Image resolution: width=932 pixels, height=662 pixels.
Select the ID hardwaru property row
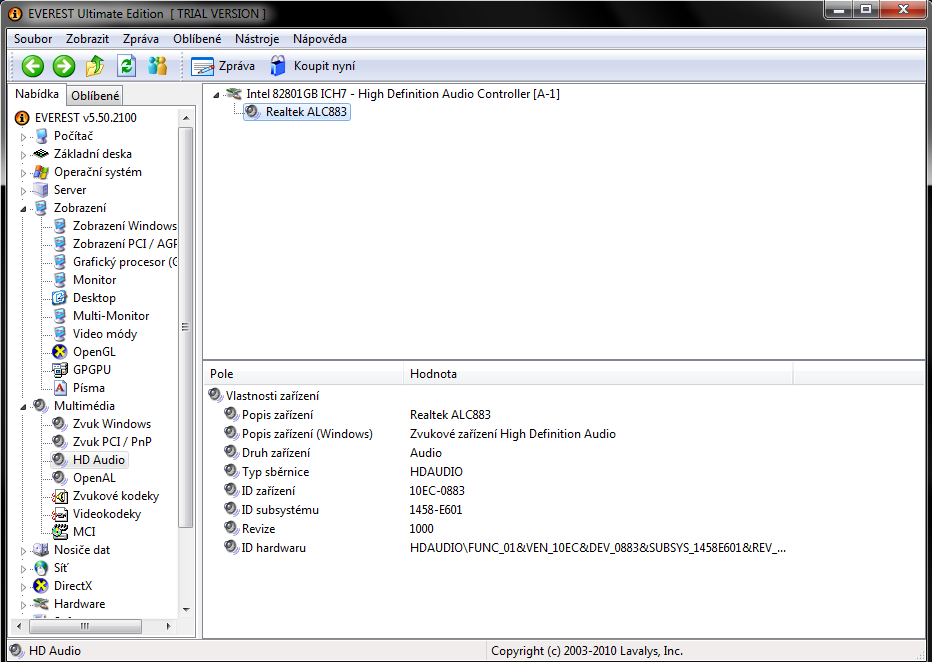[x=505, y=548]
